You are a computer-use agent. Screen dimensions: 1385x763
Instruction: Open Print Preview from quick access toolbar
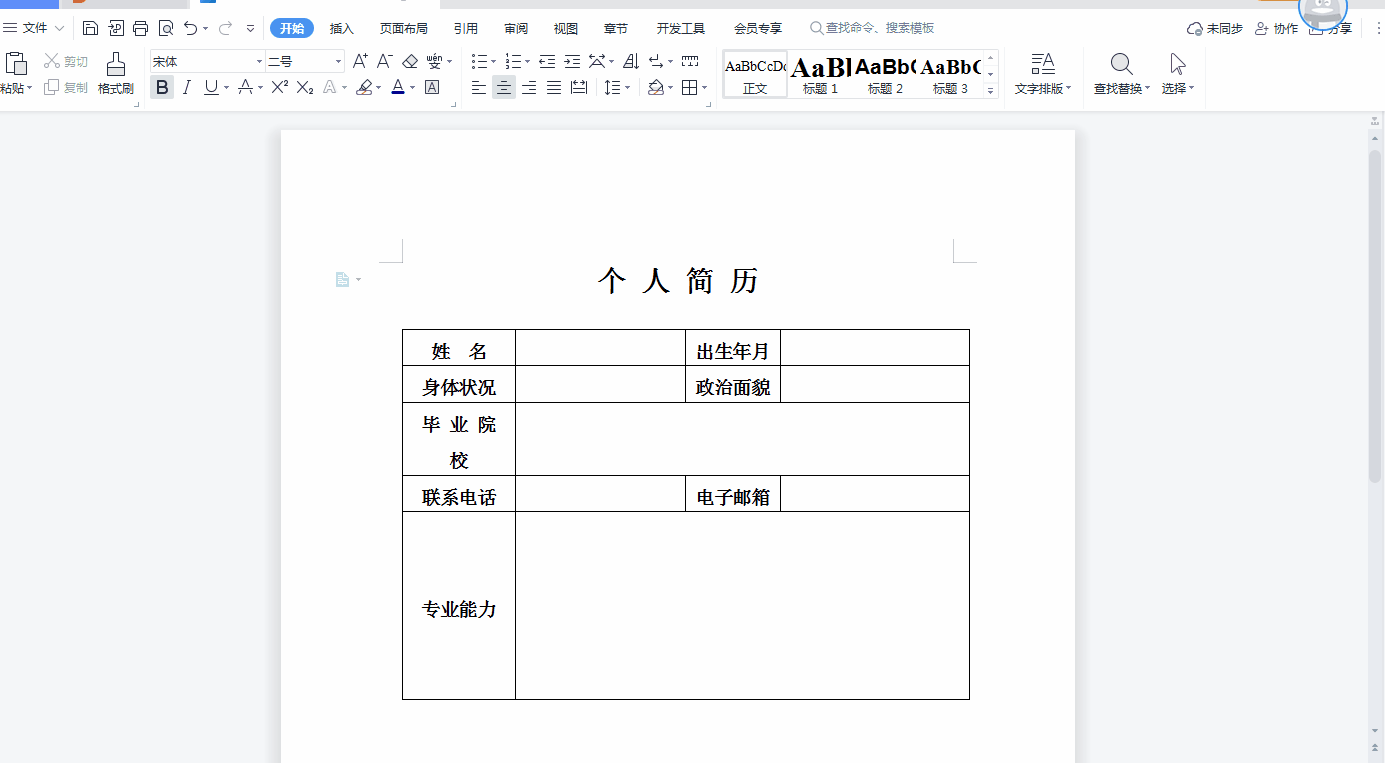[x=166, y=28]
